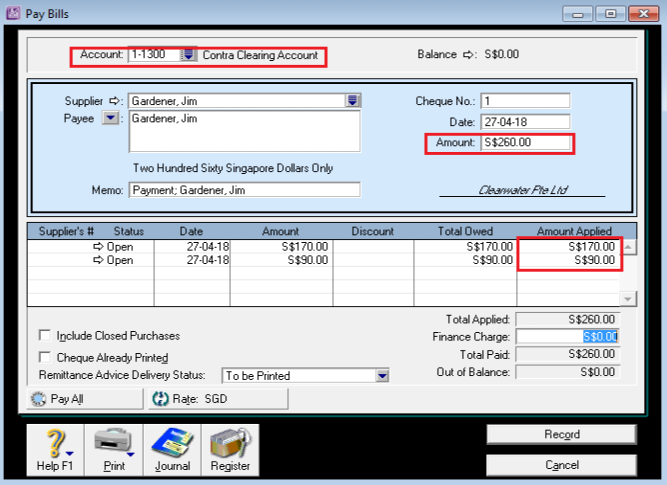Image resolution: width=667 pixels, height=485 pixels.
Task: Click the table scroll down arrow
Action: tap(628, 299)
